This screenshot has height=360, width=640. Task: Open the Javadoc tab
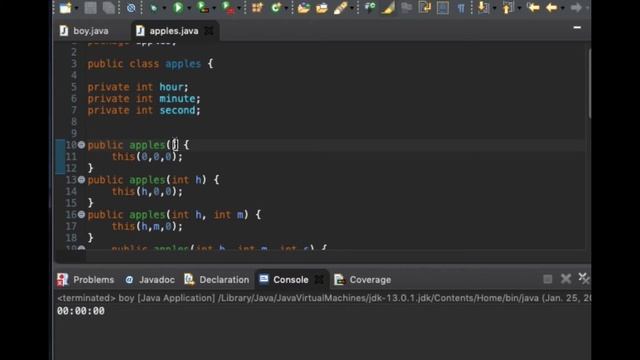[150, 280]
